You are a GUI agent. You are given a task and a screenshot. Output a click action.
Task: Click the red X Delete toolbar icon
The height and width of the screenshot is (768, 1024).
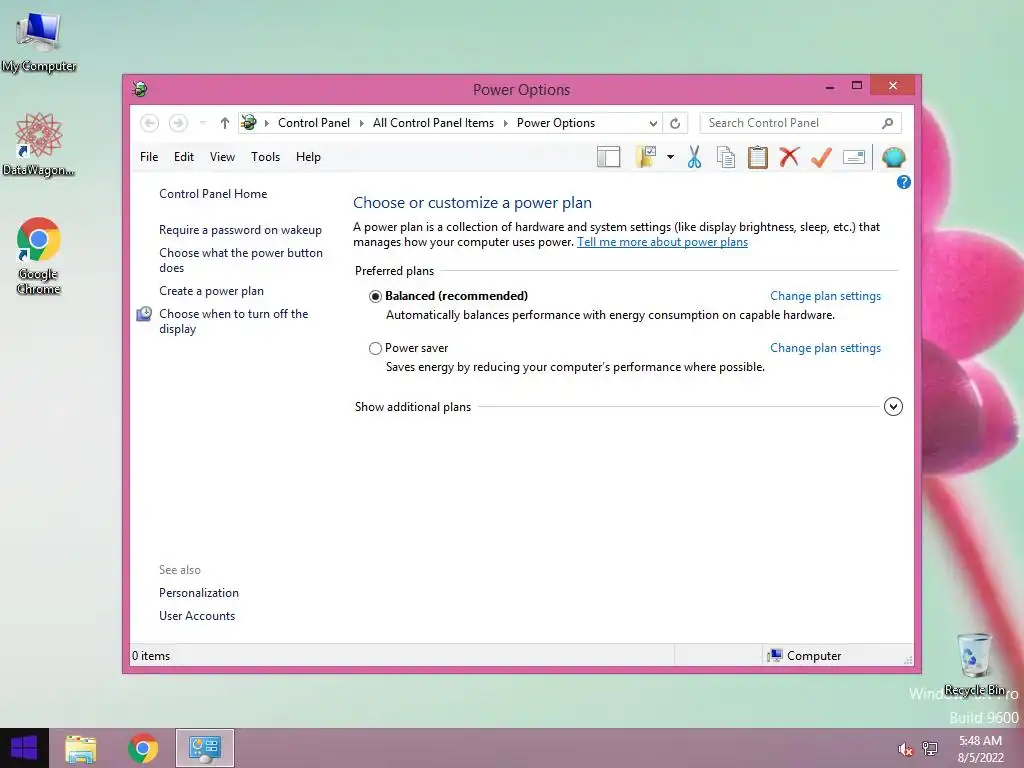tap(789, 157)
